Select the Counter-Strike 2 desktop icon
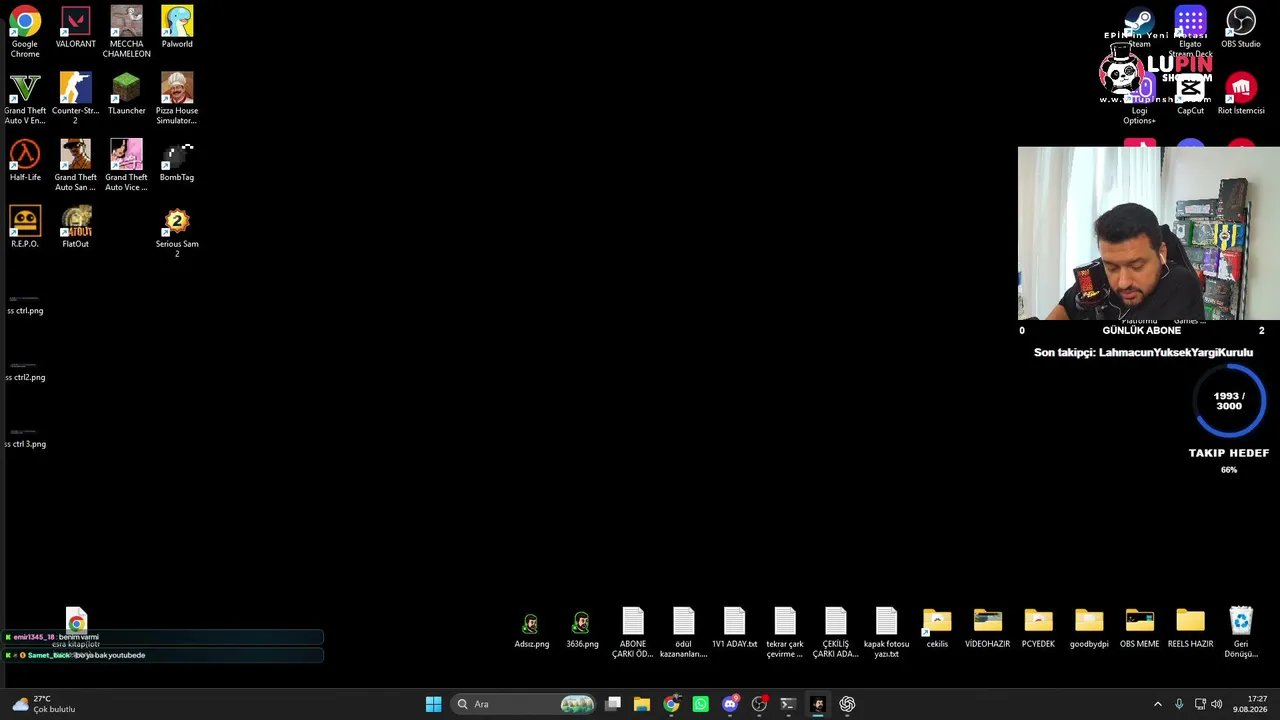Screen dimensions: 1280x720 [76, 99]
